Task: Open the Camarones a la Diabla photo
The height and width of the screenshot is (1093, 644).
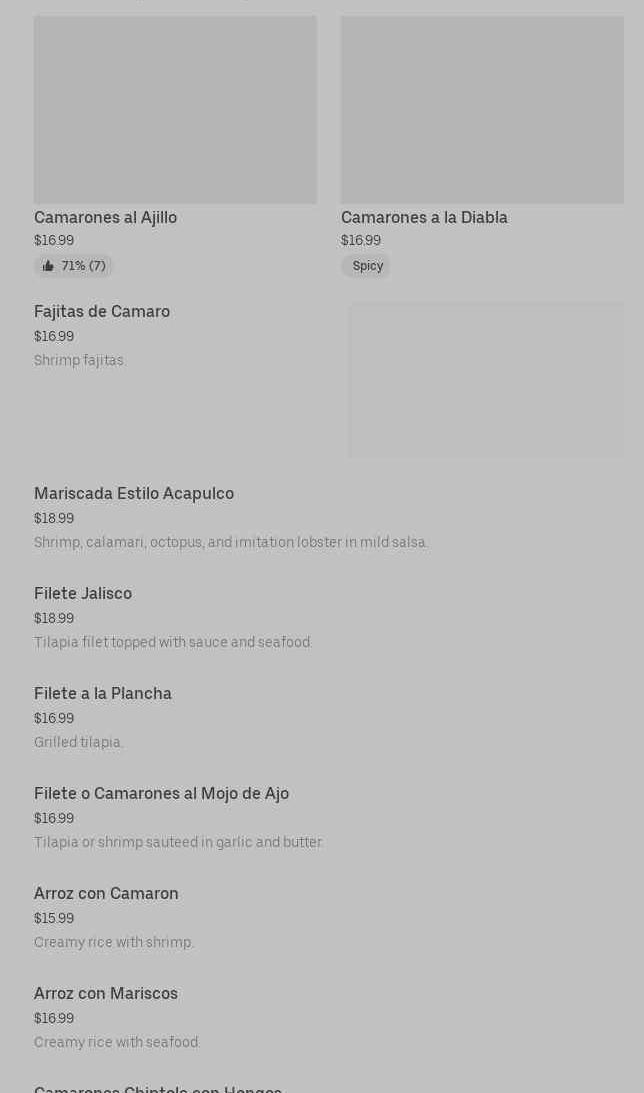Action: click(x=482, y=109)
